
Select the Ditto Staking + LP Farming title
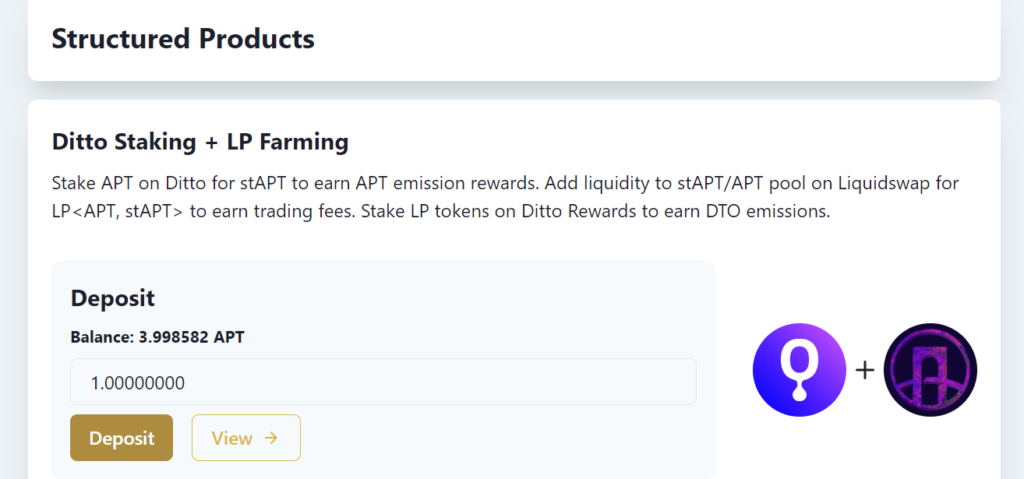pyautogui.click(x=200, y=142)
